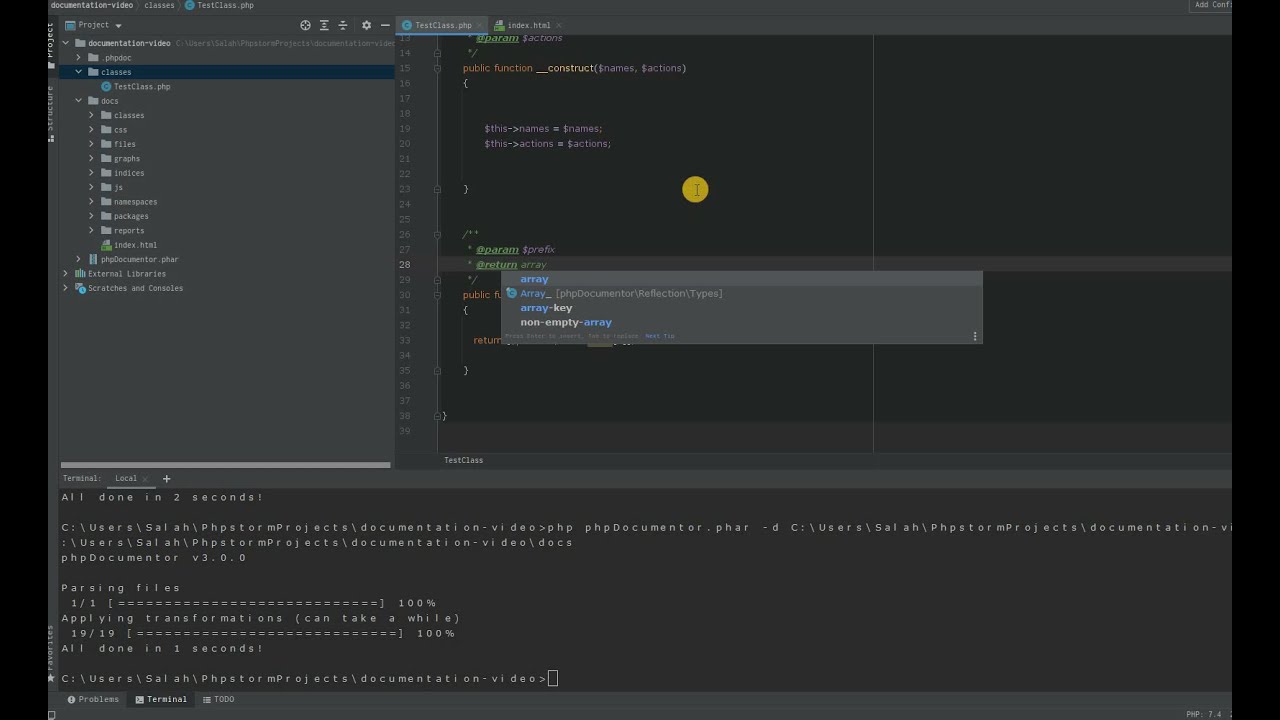Add a new terminal session with plus
This screenshot has width=1280, height=720.
[167, 478]
